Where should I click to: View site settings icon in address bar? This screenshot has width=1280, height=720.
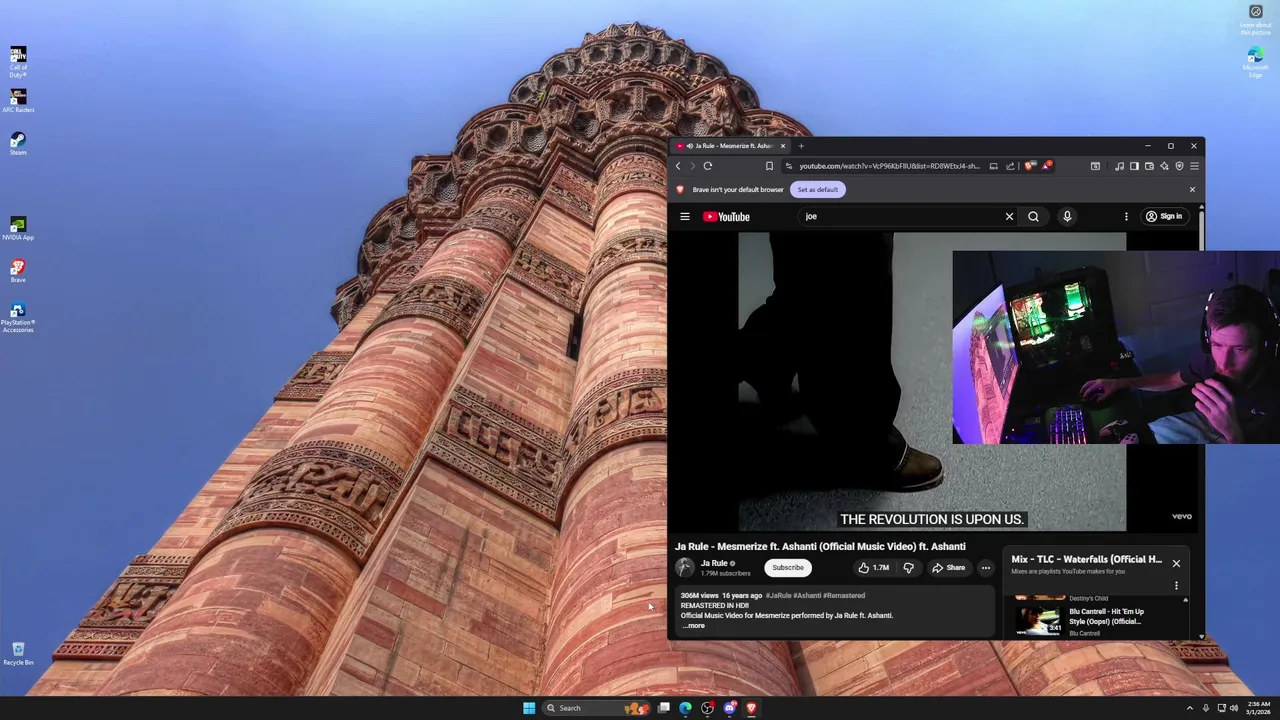(x=789, y=166)
